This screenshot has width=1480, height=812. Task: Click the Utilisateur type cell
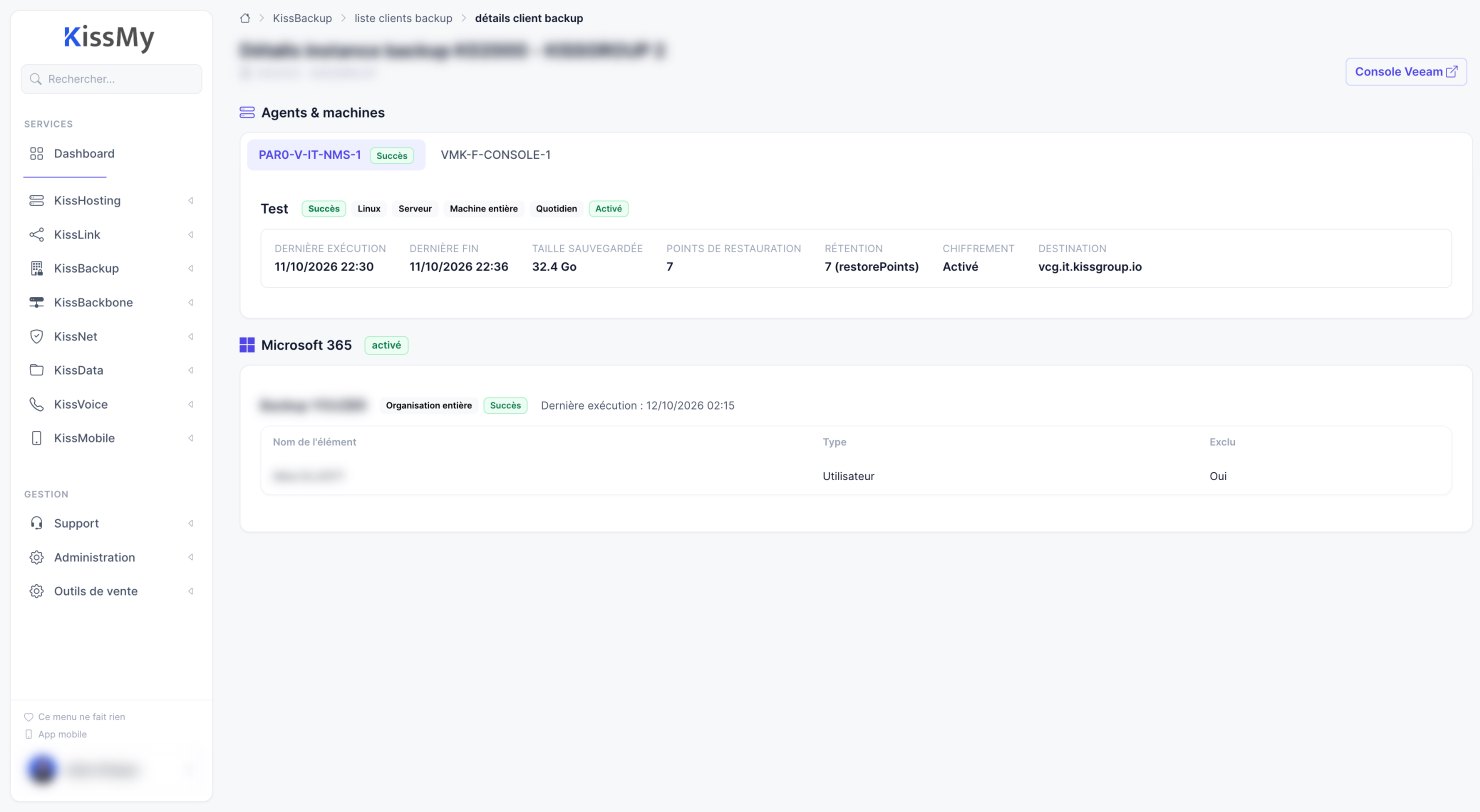(x=849, y=477)
